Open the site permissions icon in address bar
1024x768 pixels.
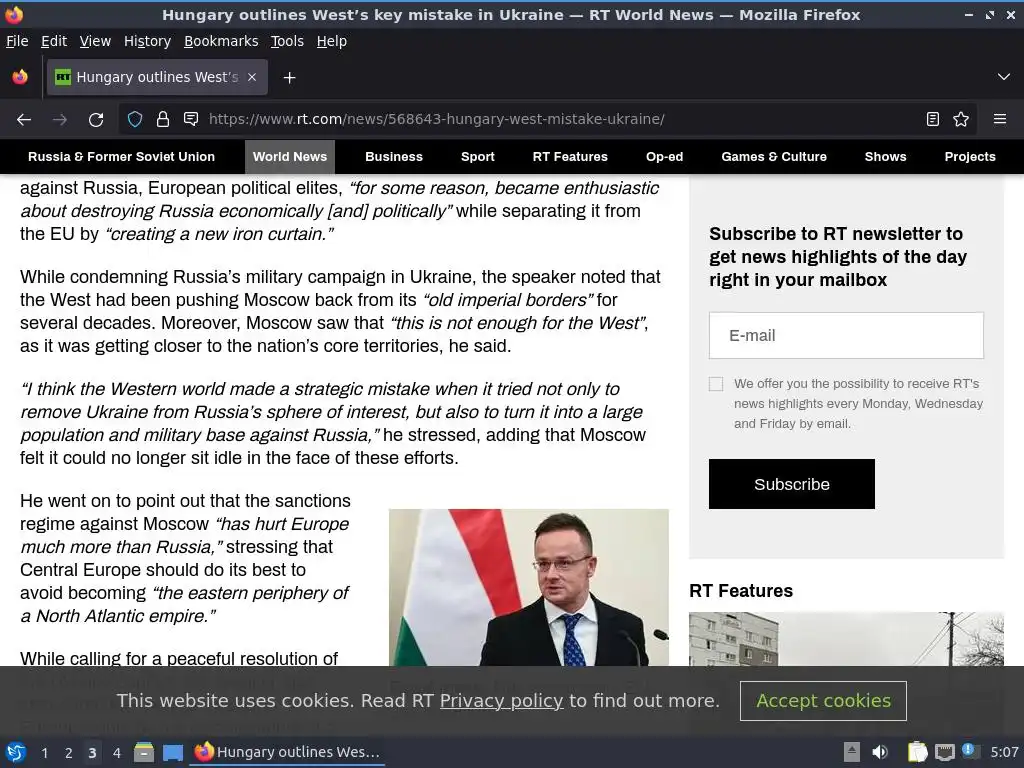tap(191, 120)
